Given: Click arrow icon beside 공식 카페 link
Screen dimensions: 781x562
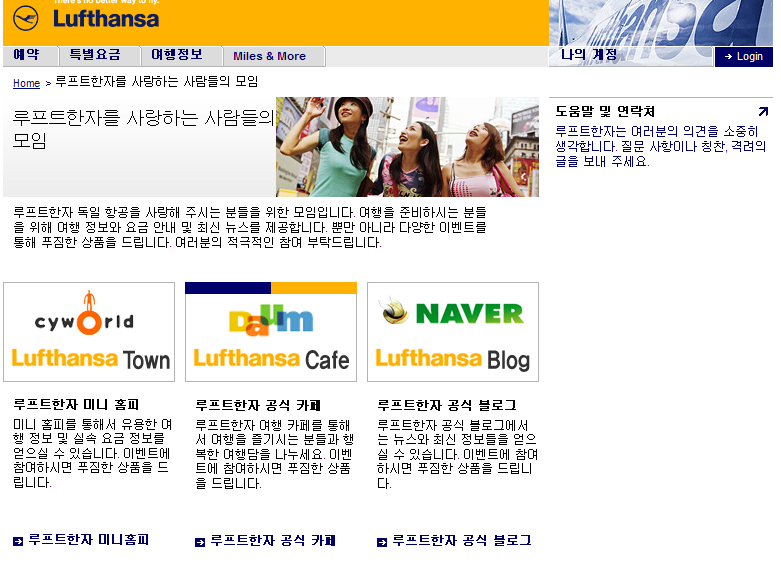Looking at the screenshot, I should [200, 543].
